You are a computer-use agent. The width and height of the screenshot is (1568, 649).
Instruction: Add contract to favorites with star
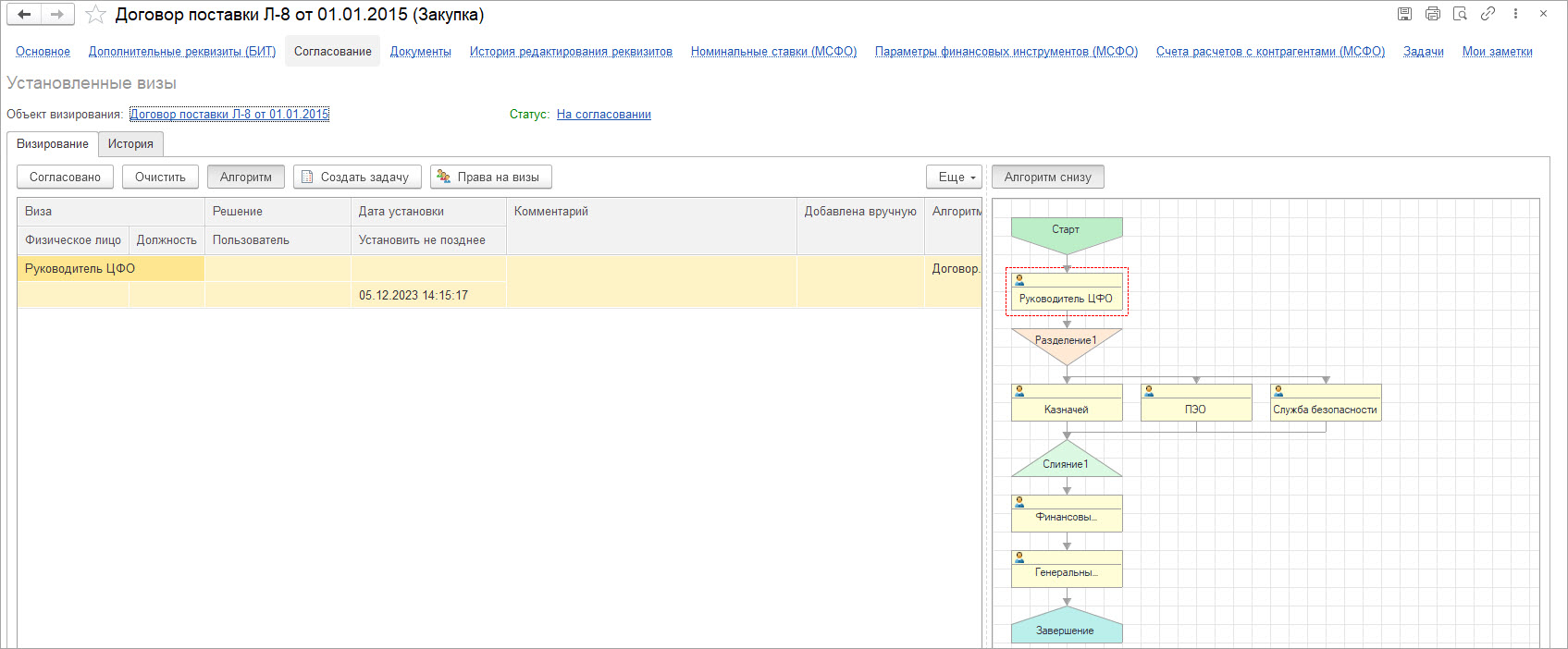[95, 15]
